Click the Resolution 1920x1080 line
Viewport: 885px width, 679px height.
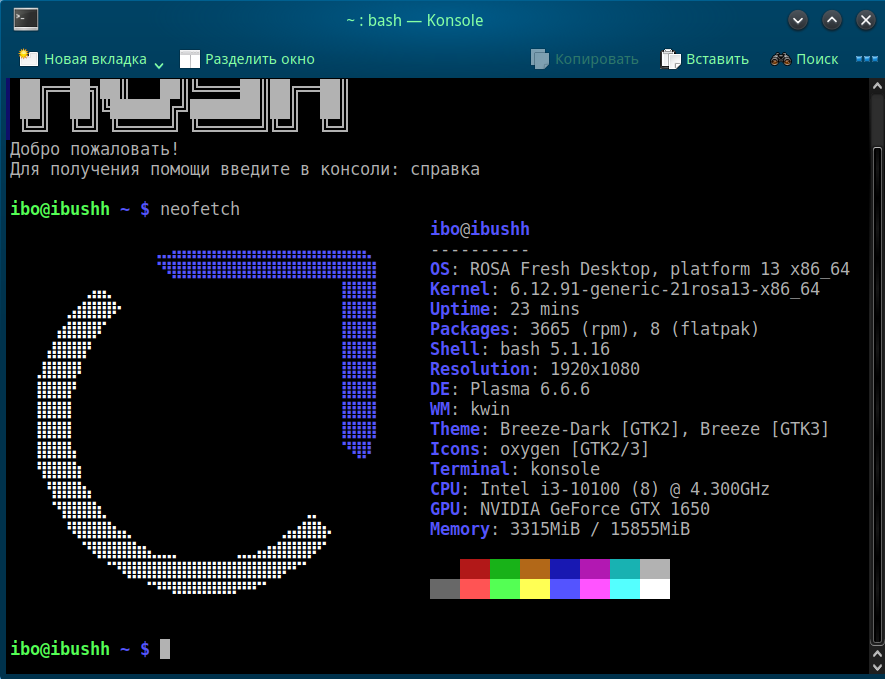(x=534, y=369)
